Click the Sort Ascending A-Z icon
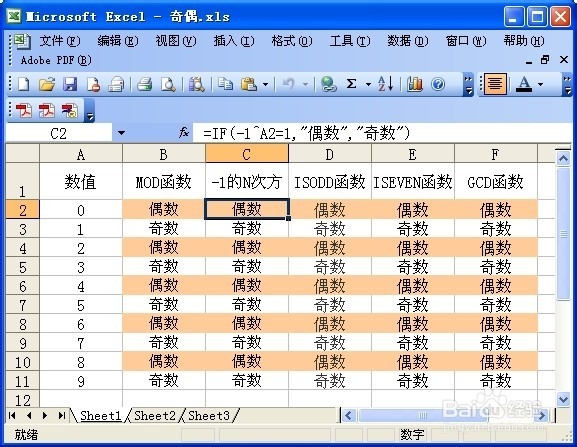This screenshot has height=447, width=577. [385, 84]
